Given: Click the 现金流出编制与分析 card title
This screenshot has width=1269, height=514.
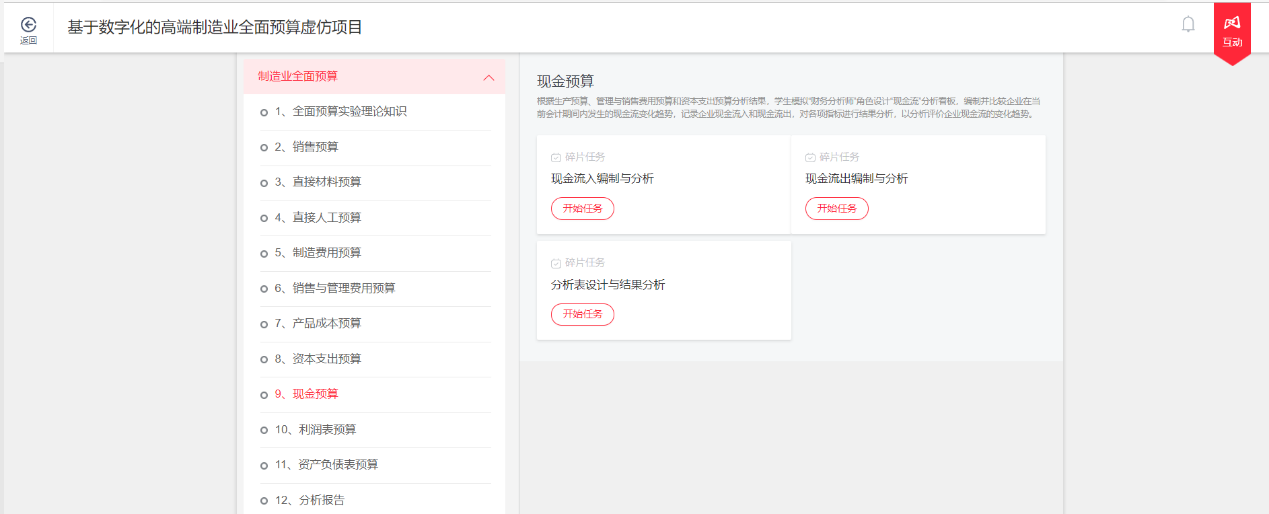Looking at the screenshot, I should tap(857, 179).
